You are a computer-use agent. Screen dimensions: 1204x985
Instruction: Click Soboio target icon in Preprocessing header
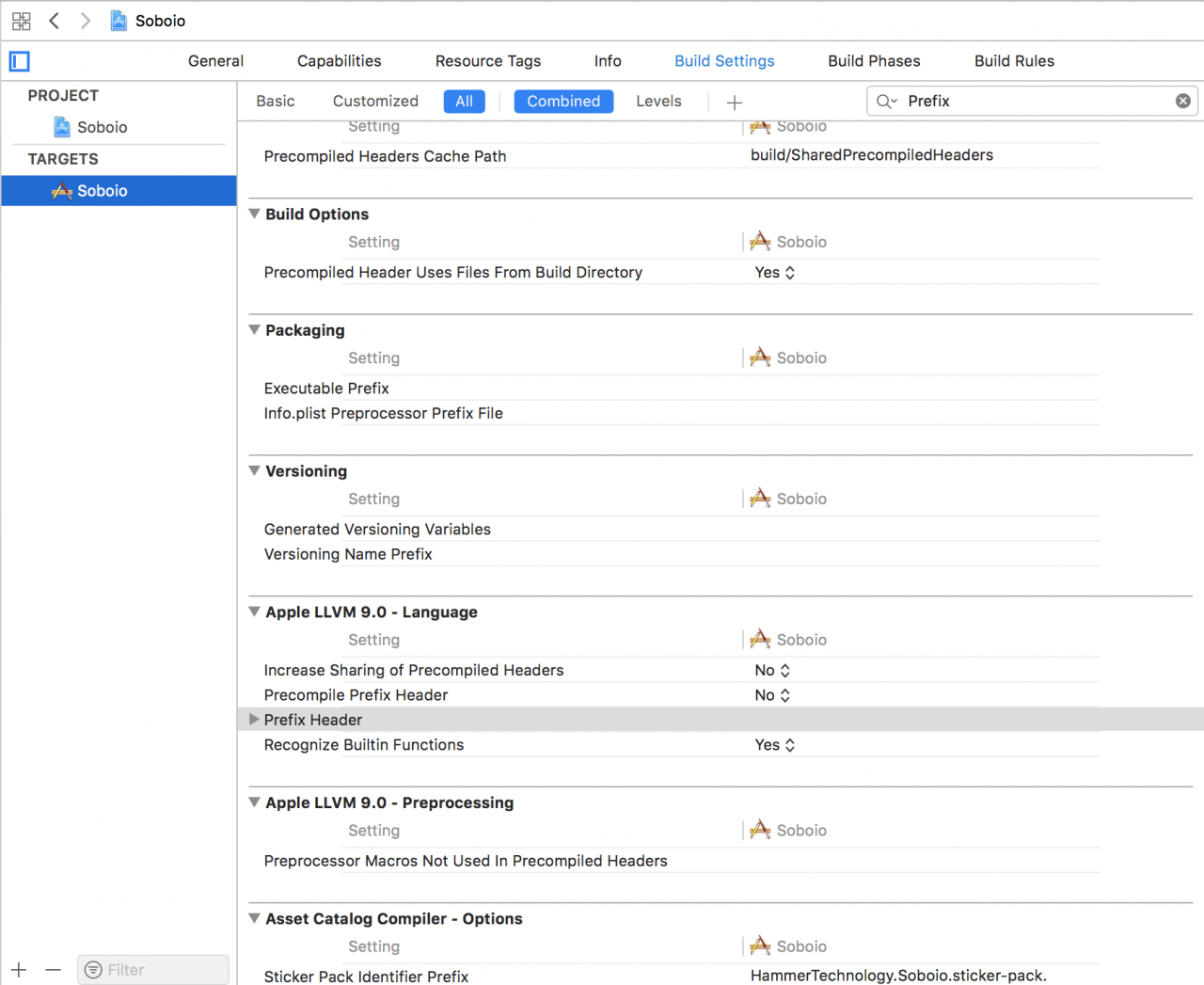pyautogui.click(x=760, y=830)
